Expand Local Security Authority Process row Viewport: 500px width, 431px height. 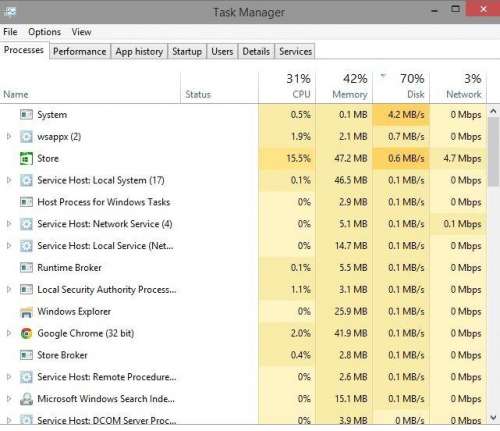(9, 289)
